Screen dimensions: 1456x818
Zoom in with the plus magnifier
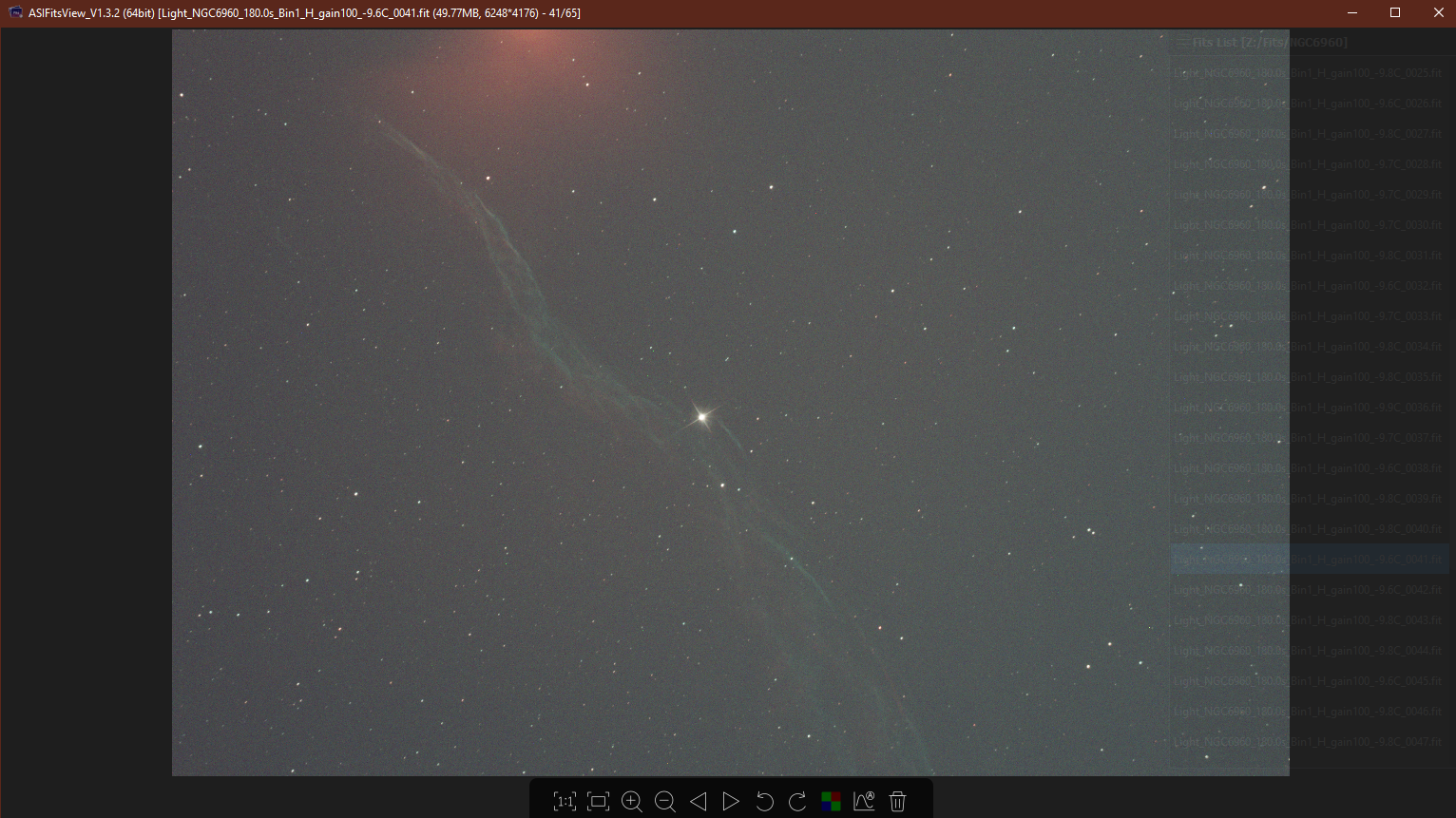pos(632,802)
